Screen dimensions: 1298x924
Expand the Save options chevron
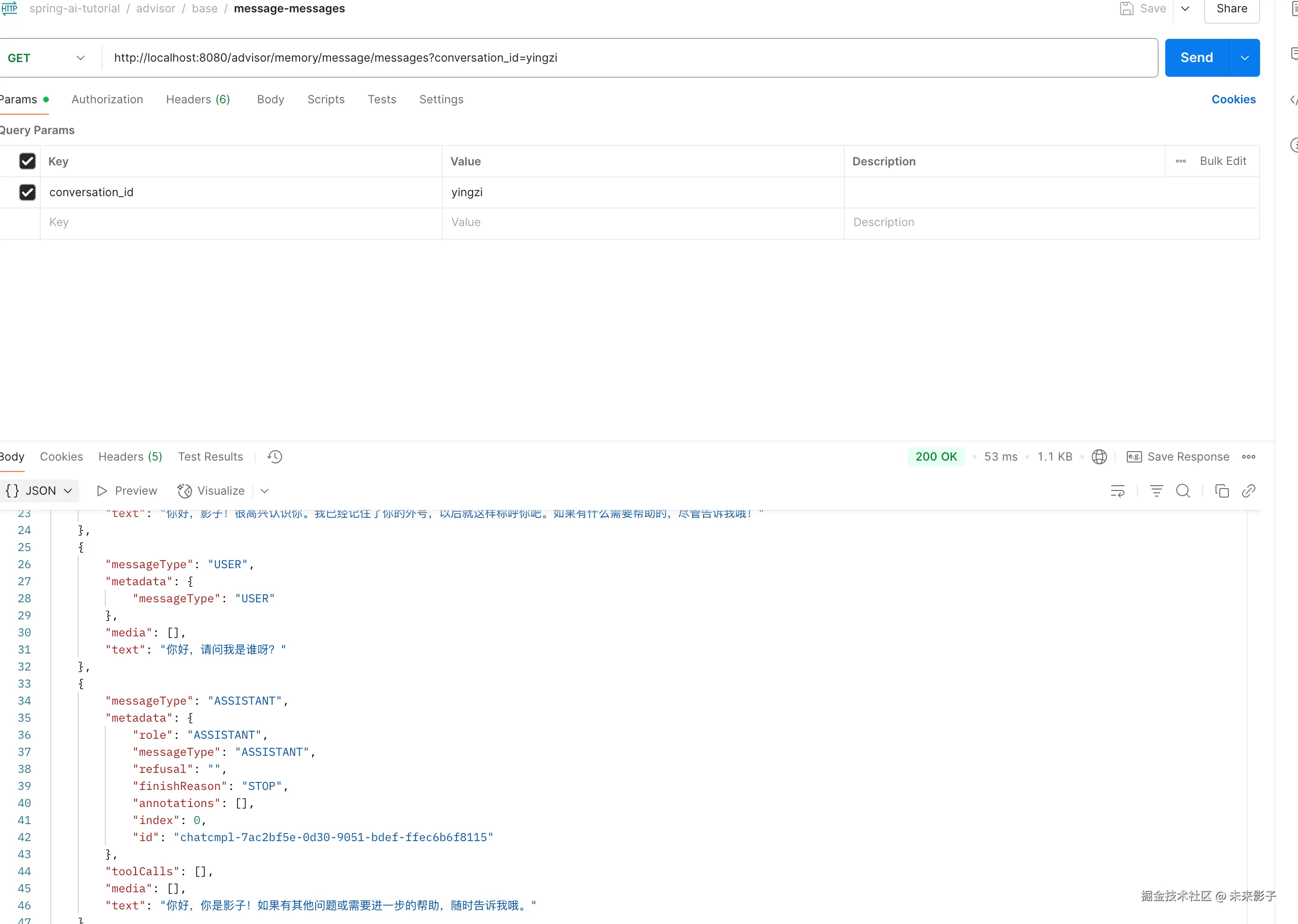point(1185,9)
